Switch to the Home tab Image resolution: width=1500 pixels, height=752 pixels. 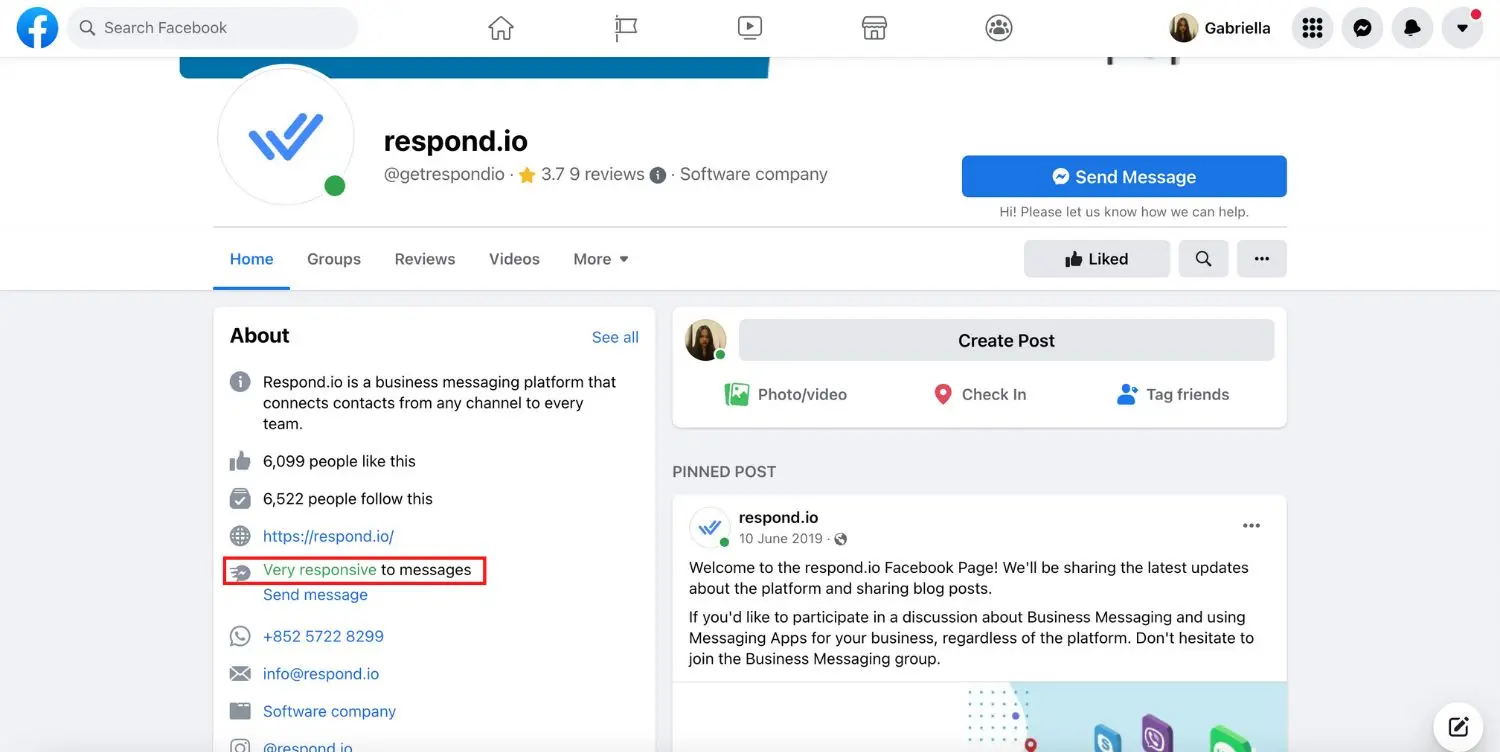[251, 259]
